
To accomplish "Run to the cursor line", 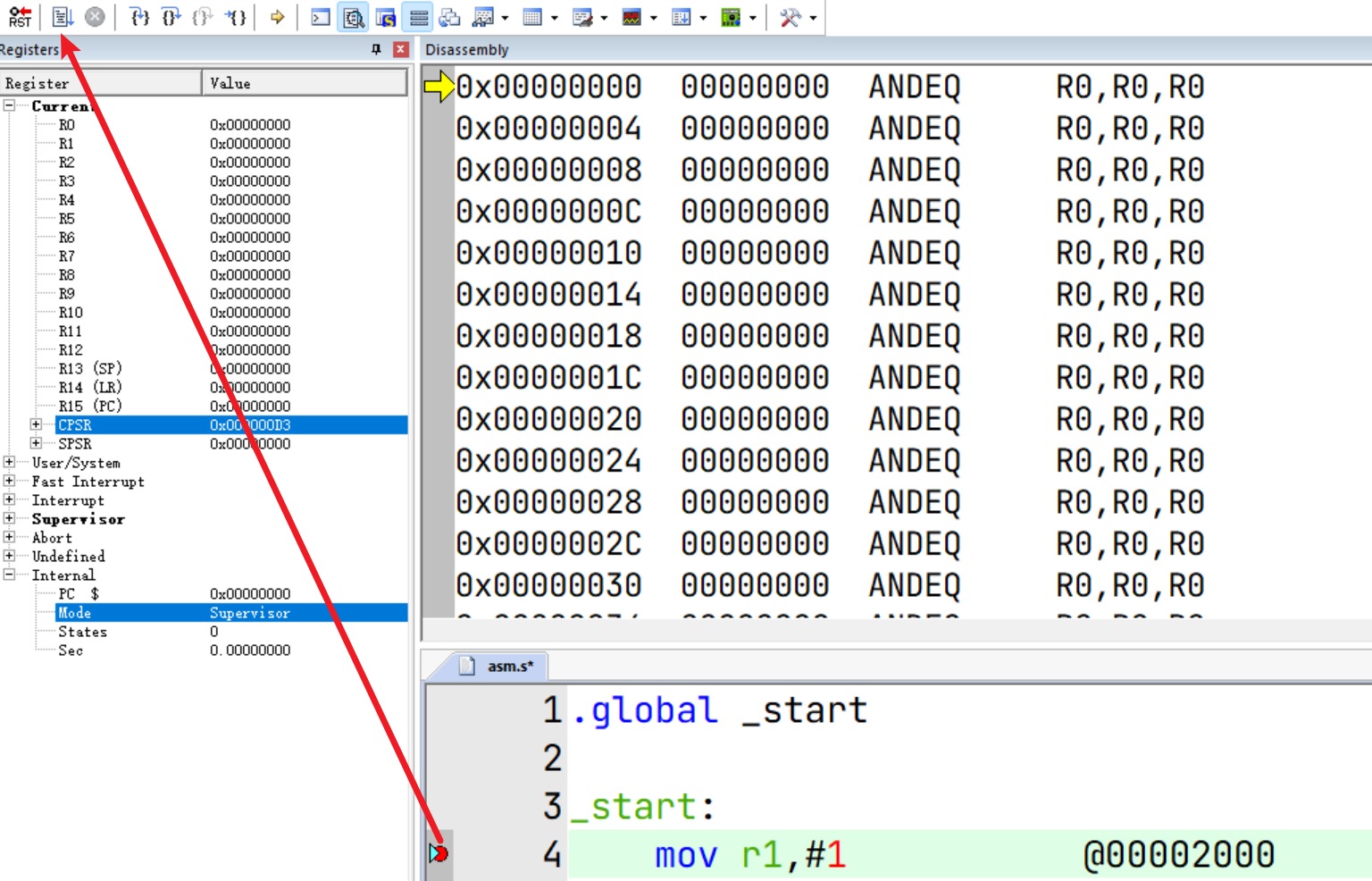I will point(235,17).
